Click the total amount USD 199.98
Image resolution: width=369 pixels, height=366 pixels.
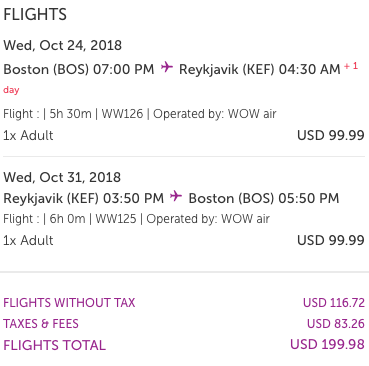327,344
